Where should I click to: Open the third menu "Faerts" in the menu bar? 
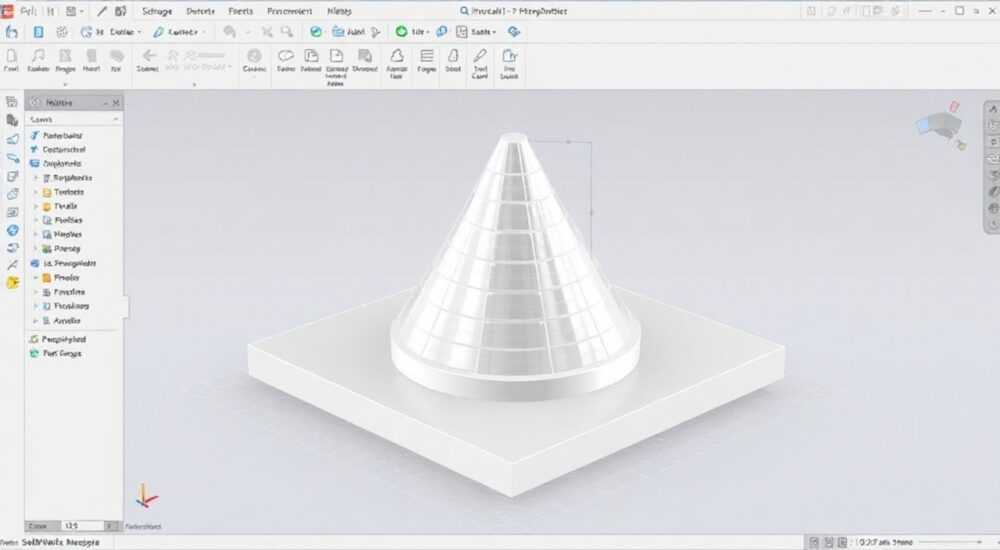[x=240, y=11]
